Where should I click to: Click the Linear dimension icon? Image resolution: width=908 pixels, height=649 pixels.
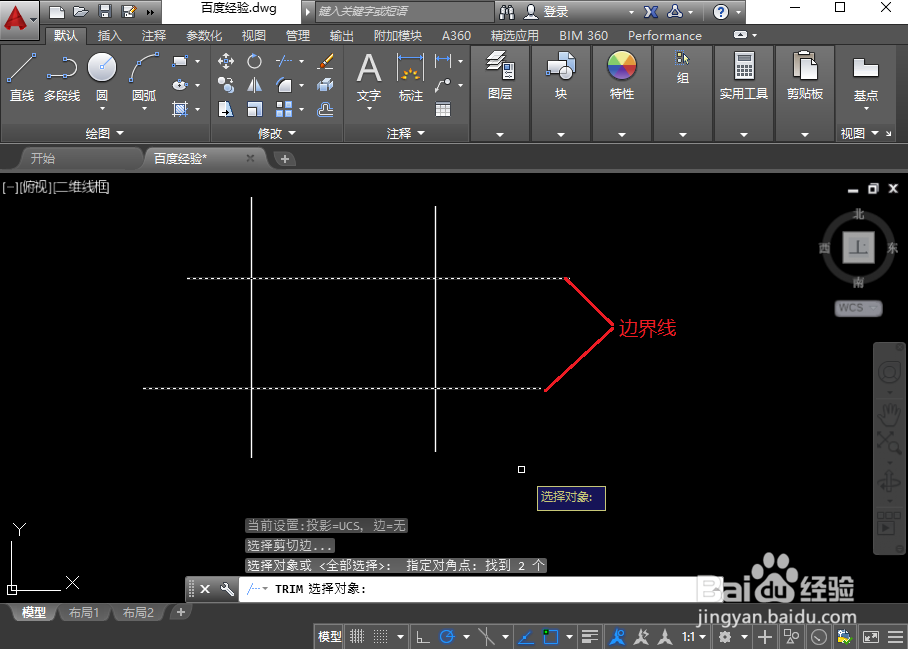pyautogui.click(x=443, y=60)
